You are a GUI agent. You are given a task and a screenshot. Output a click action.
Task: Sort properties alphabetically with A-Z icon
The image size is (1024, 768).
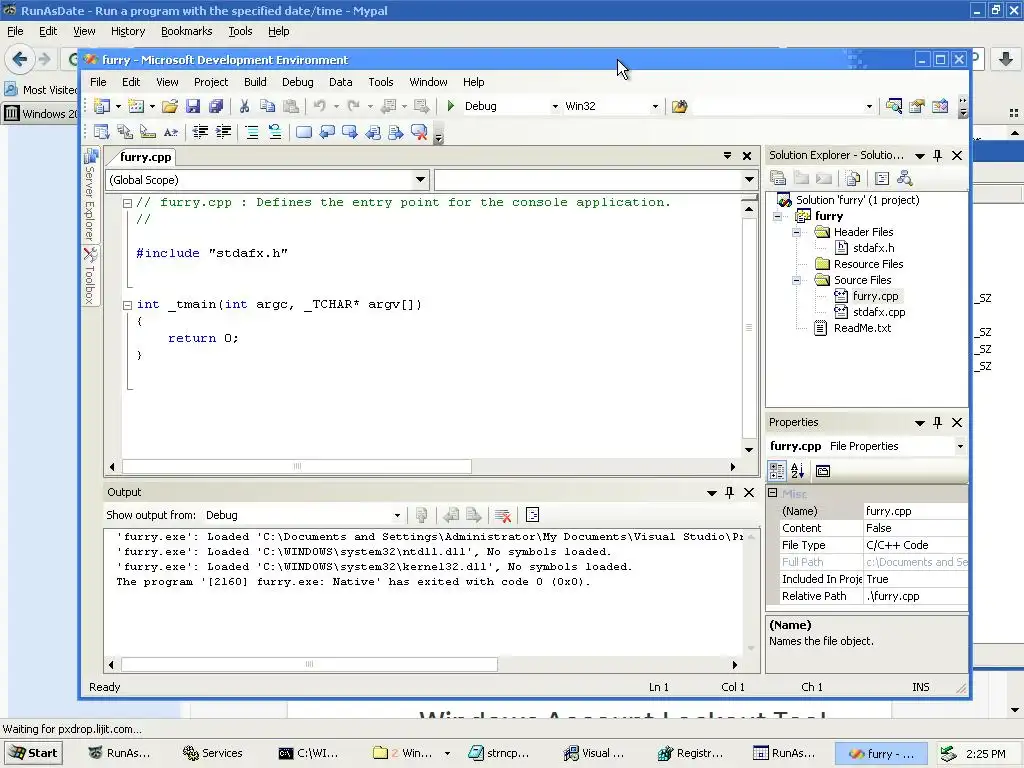797,470
